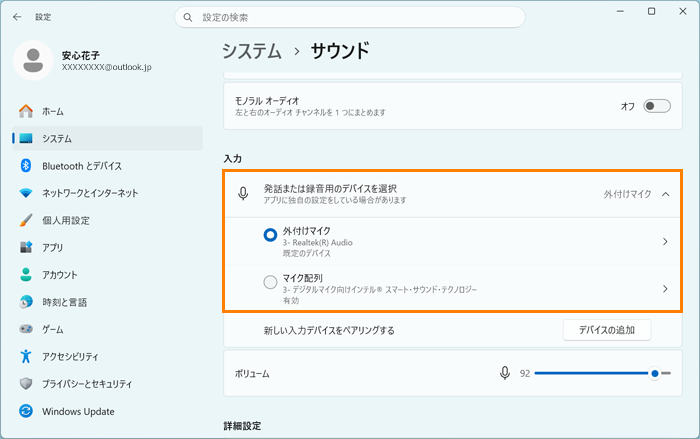Click the volume value 92
The height and width of the screenshot is (439, 700).
click(525, 373)
